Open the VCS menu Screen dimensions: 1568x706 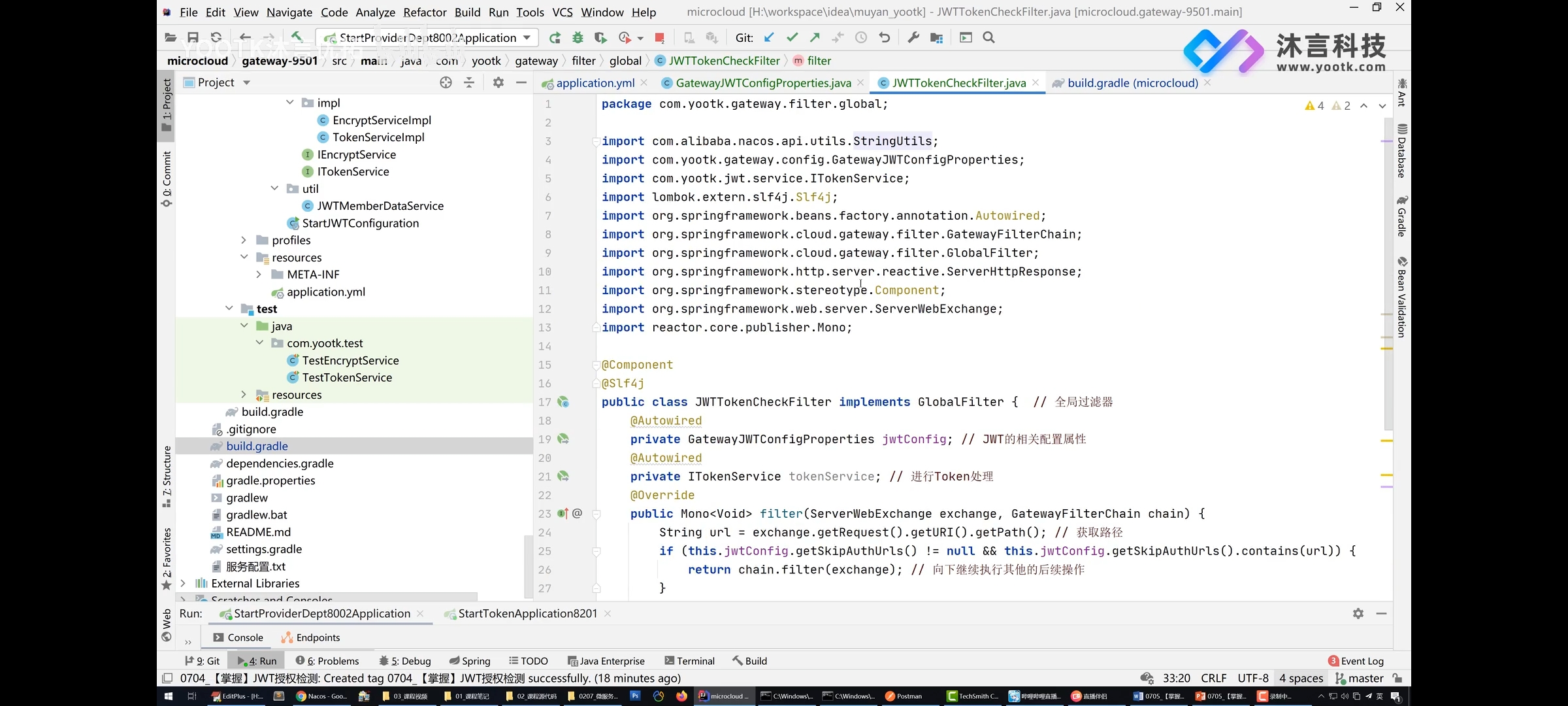coord(563,12)
